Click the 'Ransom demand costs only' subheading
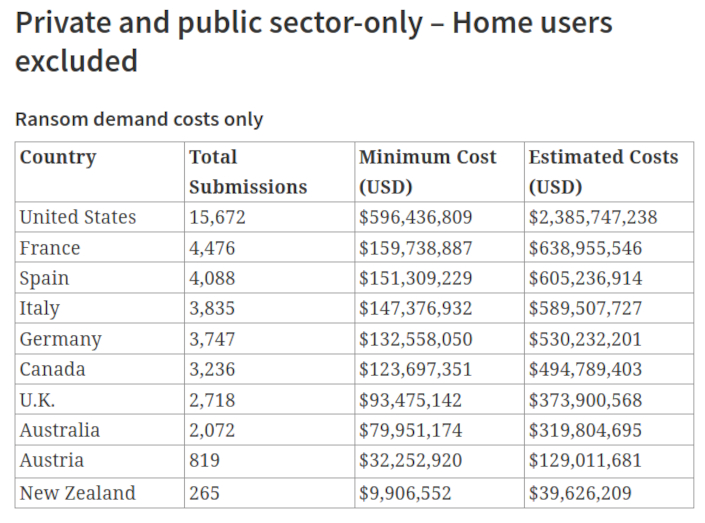Viewport: 705px width, 523px height. 139,119
